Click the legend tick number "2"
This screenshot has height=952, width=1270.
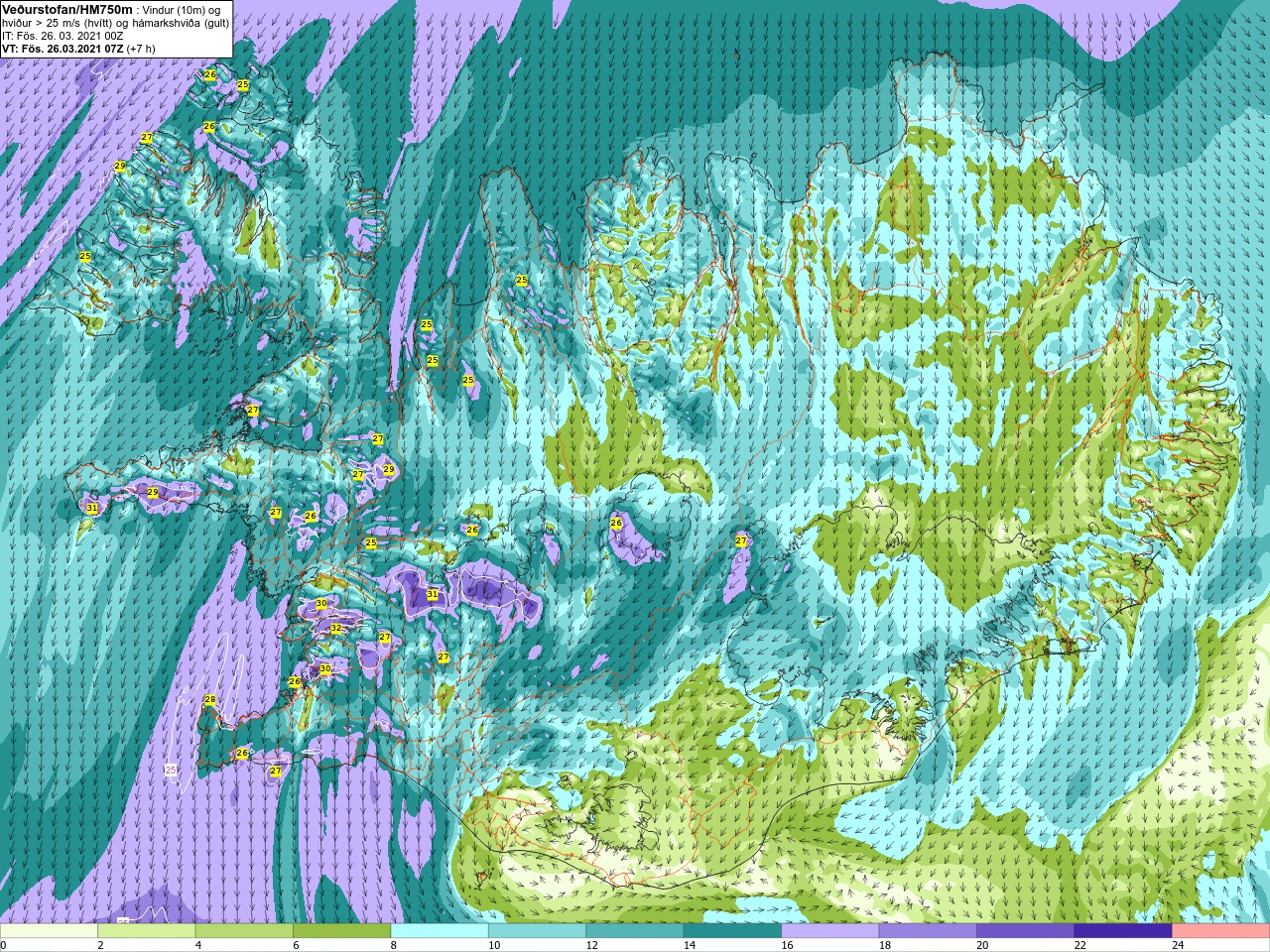click(x=100, y=946)
